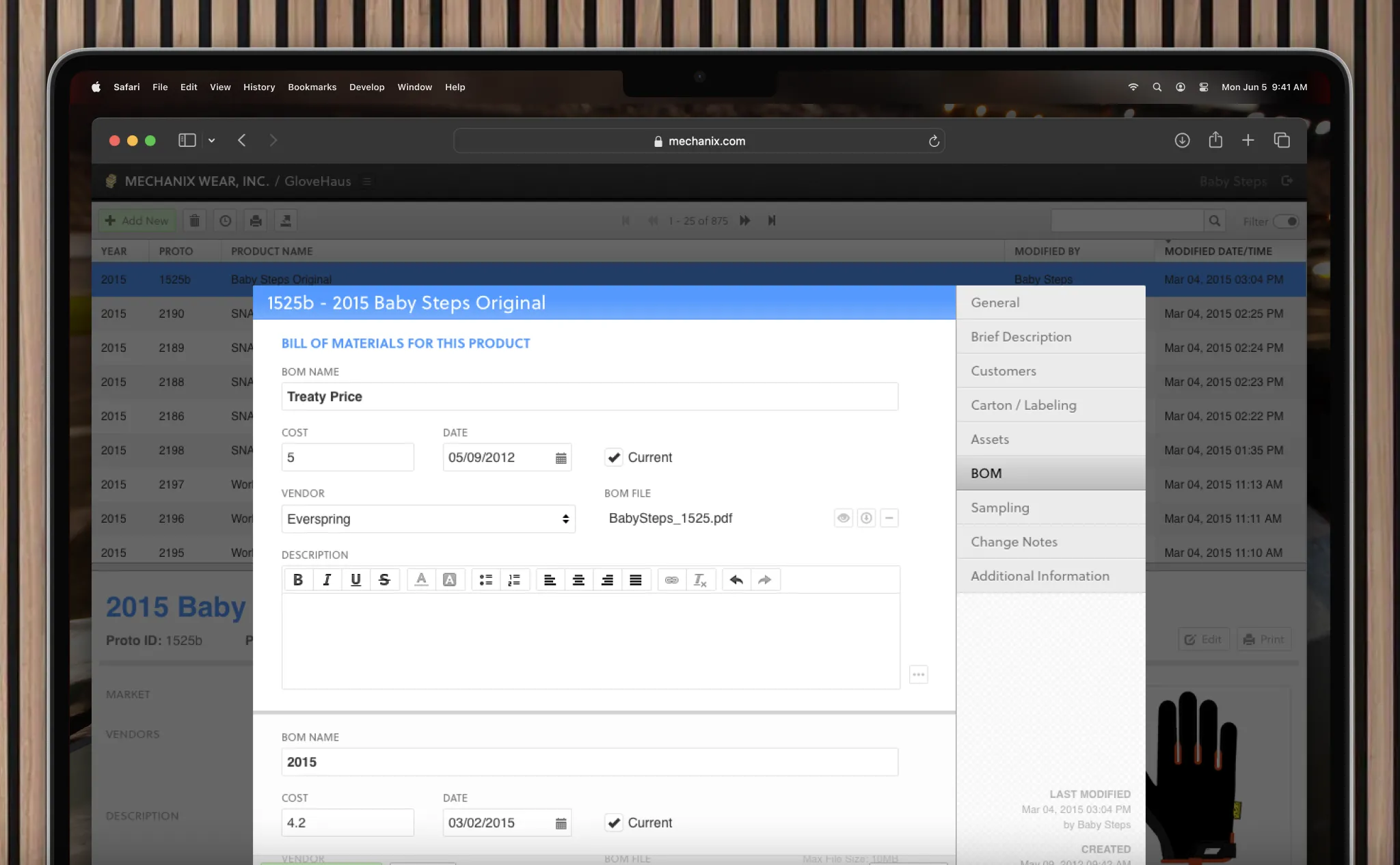Screen dimensions: 1400x865
Task: Select the Sampling tab
Action: click(x=1051, y=507)
